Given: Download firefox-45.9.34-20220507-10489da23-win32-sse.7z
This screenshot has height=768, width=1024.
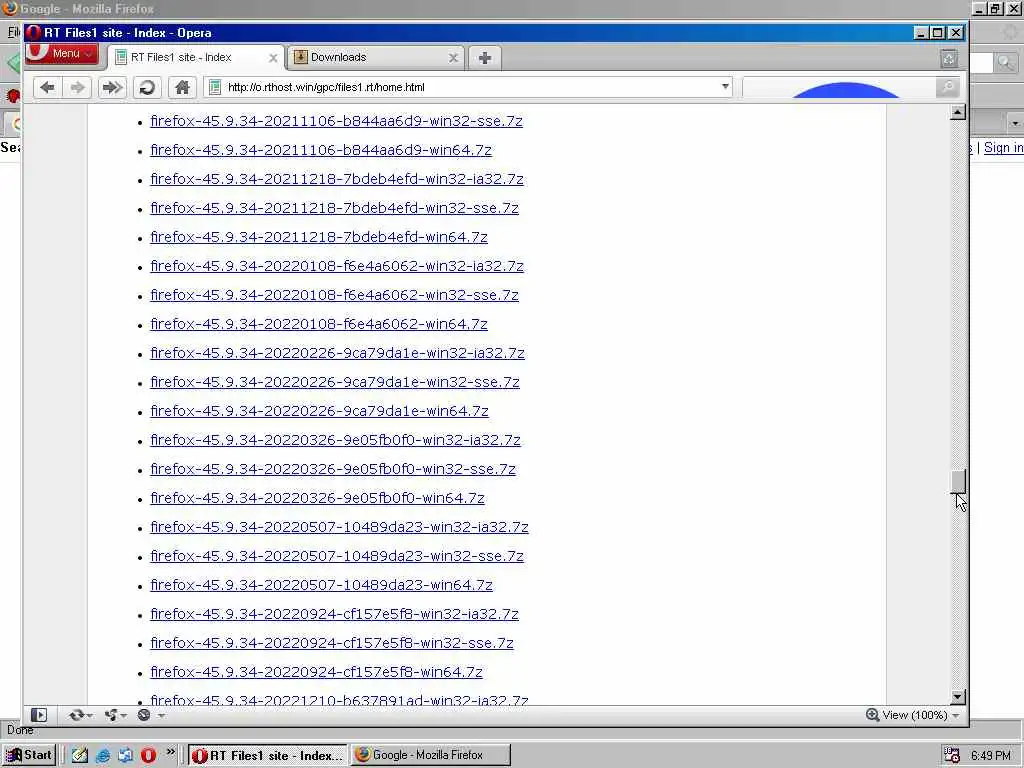Looking at the screenshot, I should point(337,556).
